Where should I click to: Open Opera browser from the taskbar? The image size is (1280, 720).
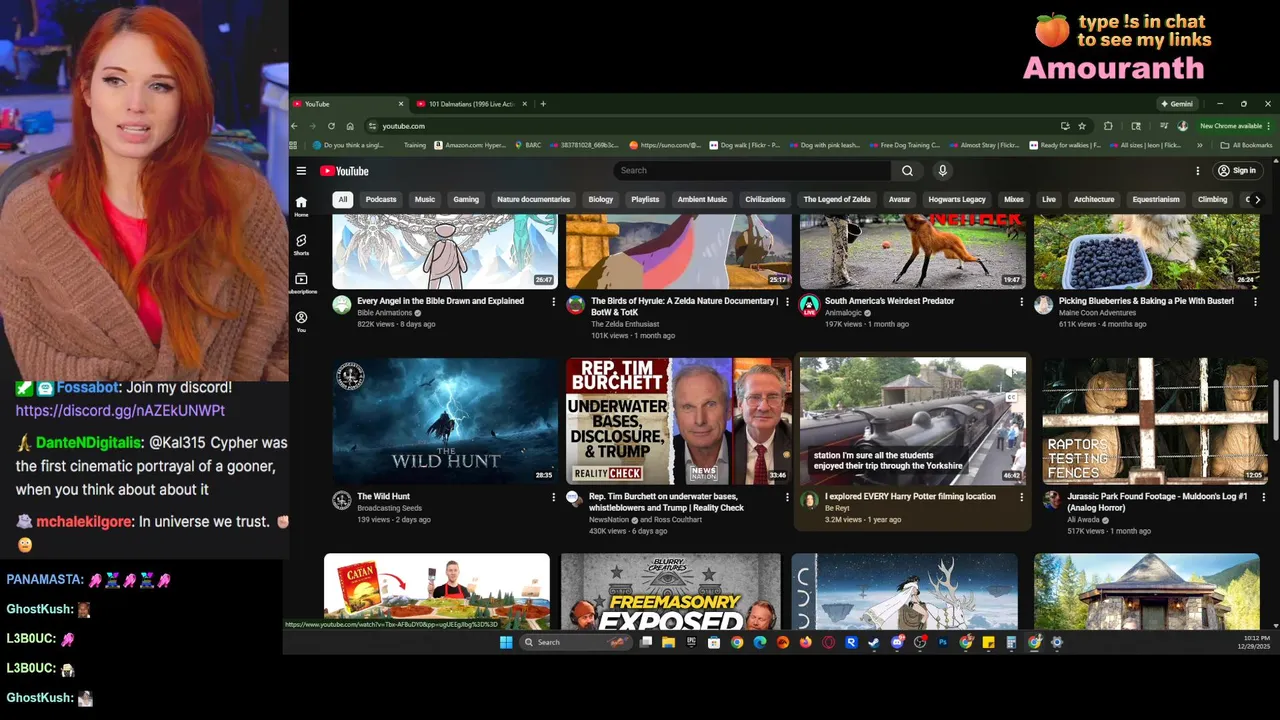pos(828,642)
